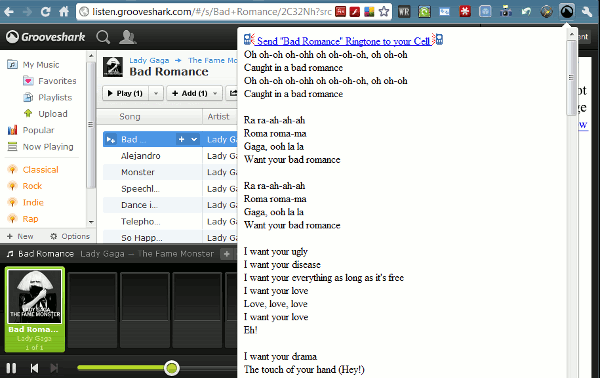Click plus icon on Bad Romance row
This screenshot has height=378, width=600.
181,140
